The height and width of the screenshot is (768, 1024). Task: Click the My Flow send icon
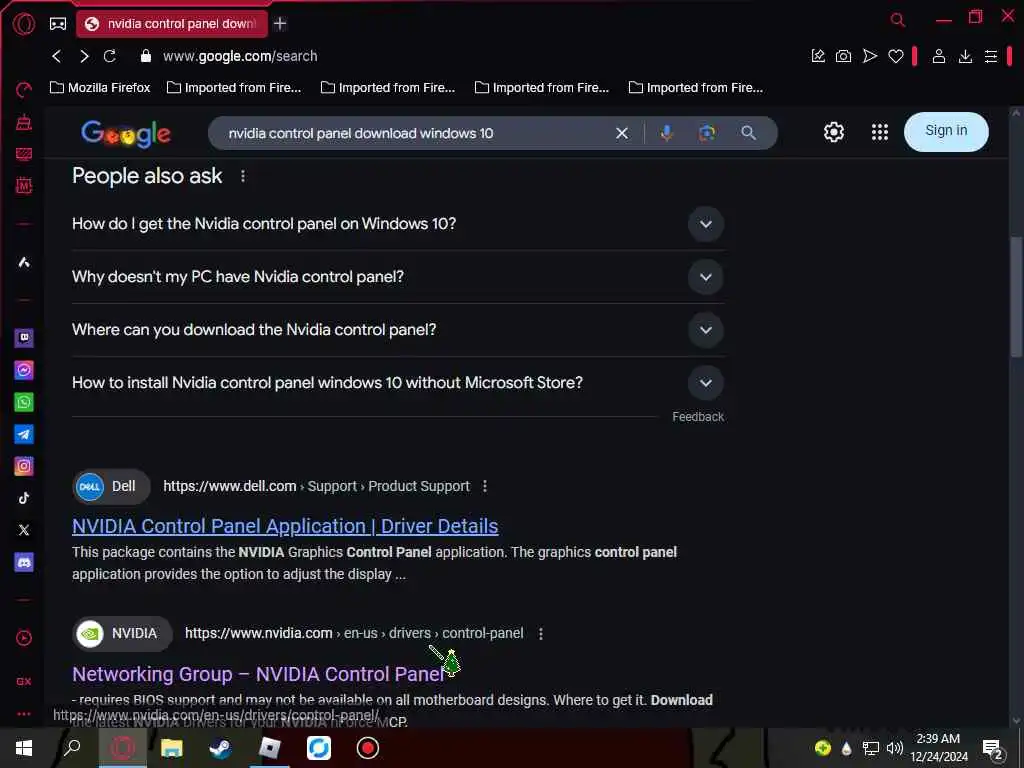870,56
